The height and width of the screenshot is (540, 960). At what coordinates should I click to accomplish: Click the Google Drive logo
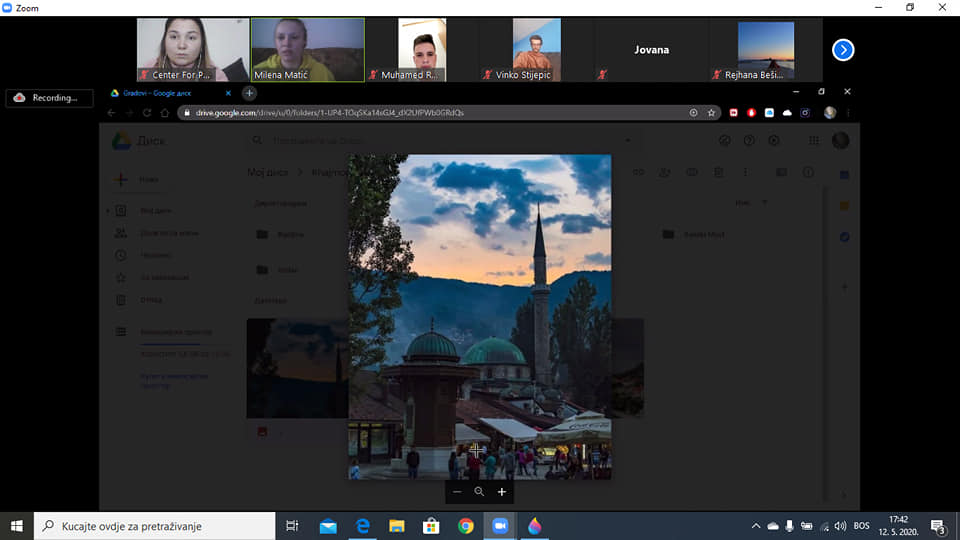121,141
